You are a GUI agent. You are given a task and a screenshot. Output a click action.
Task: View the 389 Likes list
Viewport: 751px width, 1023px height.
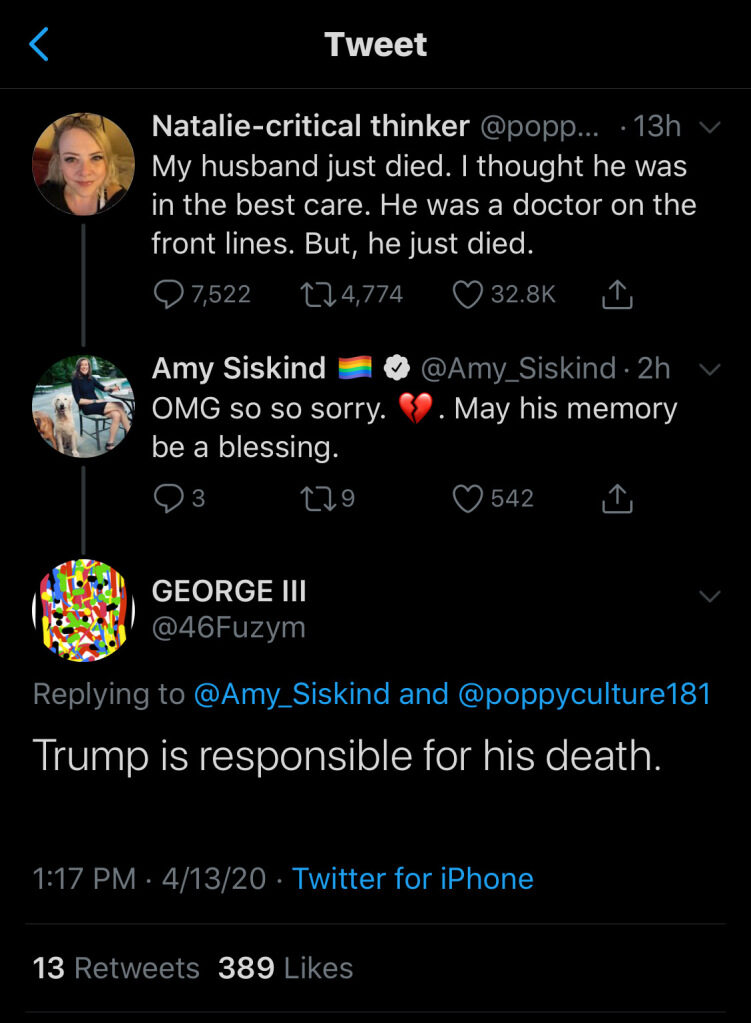pos(285,968)
